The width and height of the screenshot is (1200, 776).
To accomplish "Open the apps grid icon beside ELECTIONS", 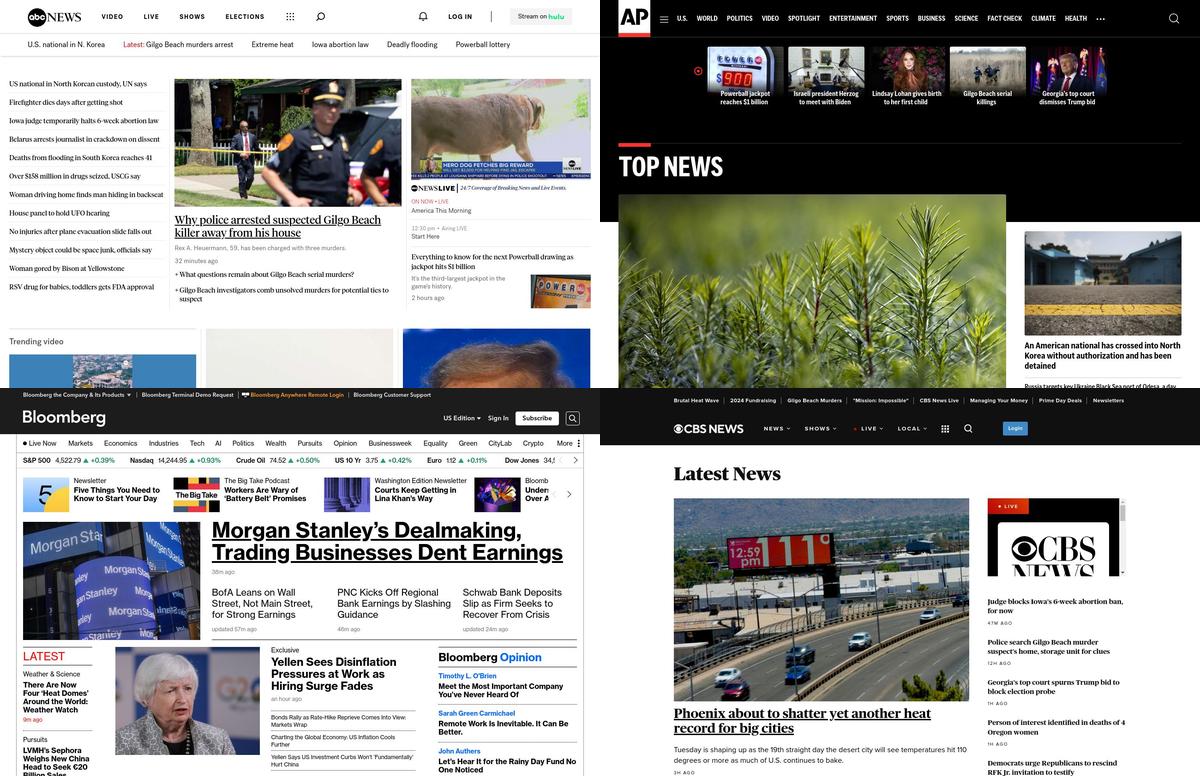I will click(290, 16).
